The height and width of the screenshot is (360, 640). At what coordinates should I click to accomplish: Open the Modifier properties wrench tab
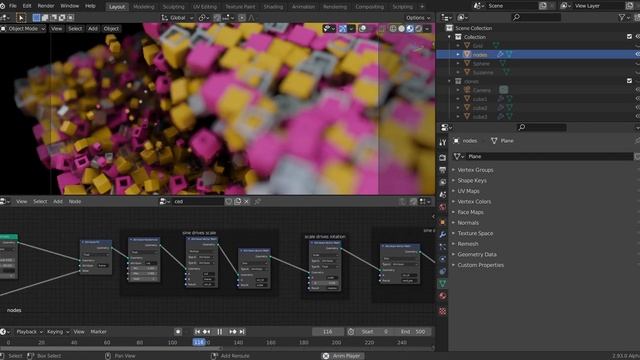click(442, 234)
